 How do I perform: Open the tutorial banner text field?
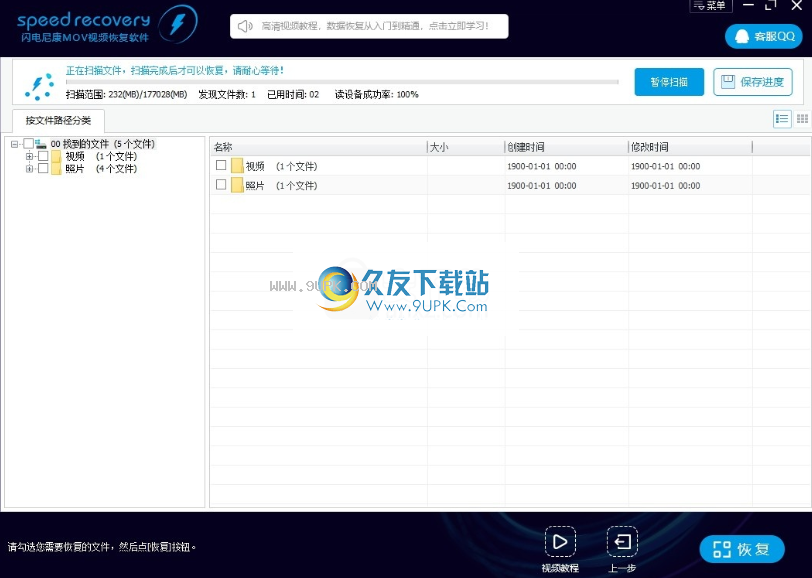pos(369,26)
